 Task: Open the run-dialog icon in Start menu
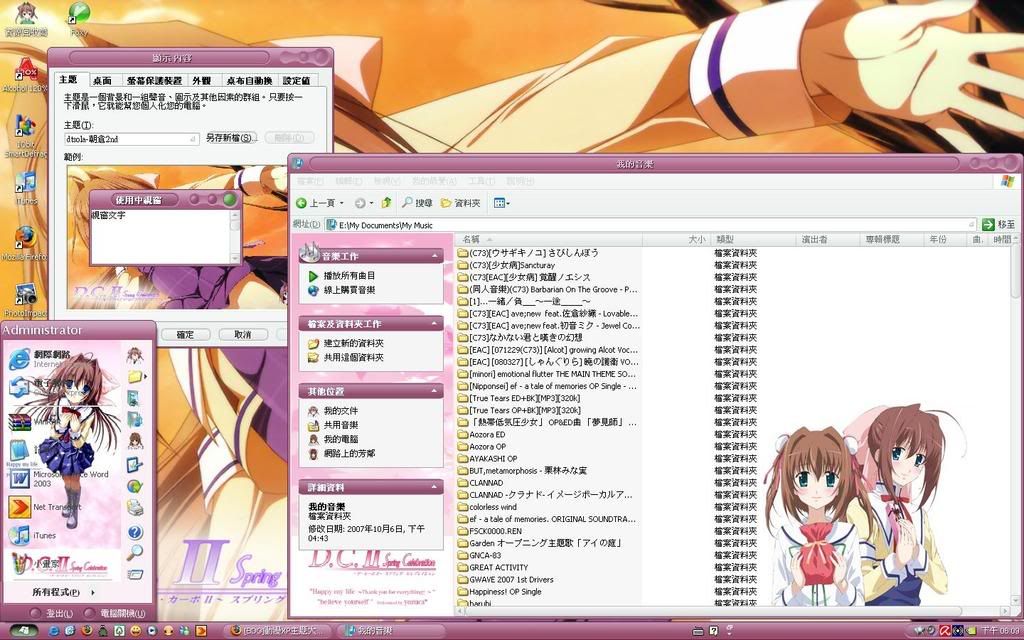click(135, 575)
